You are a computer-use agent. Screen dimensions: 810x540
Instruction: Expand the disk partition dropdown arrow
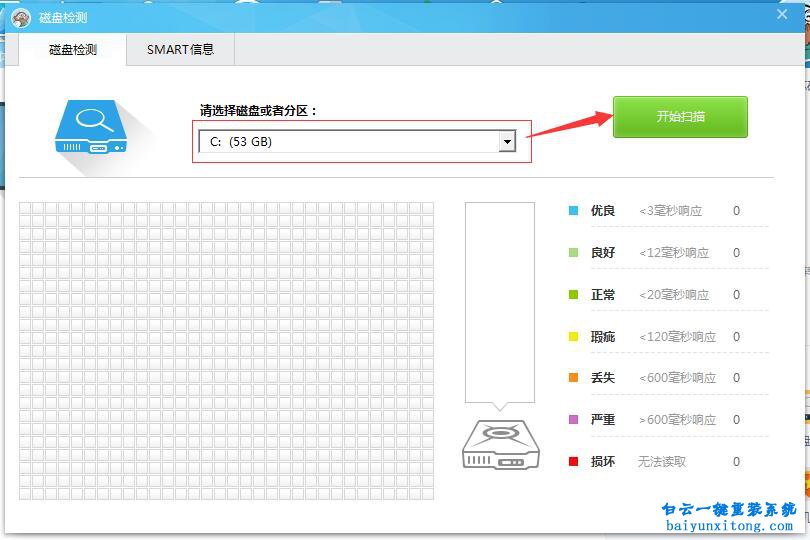point(507,142)
